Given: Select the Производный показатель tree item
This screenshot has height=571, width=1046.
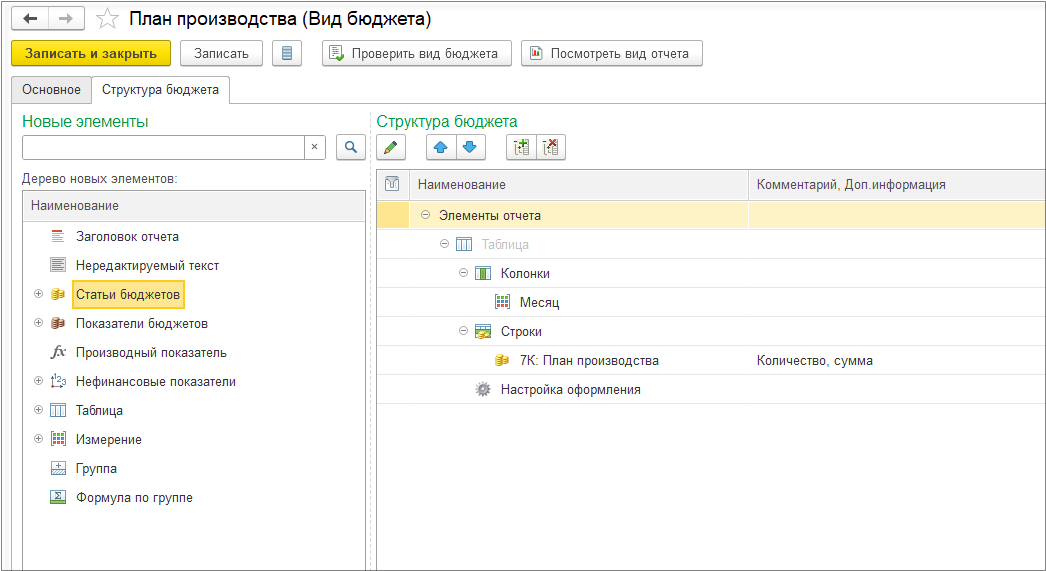Looking at the screenshot, I should pos(151,352).
